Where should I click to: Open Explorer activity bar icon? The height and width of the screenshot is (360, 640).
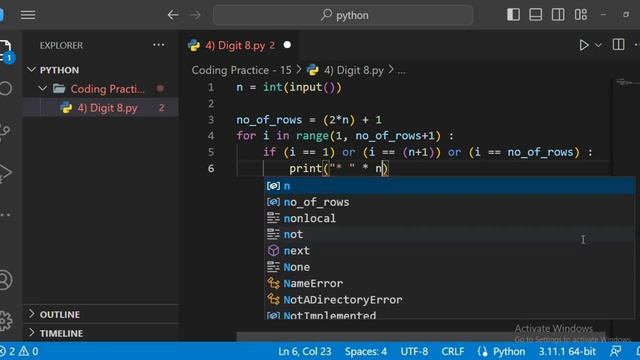pyautogui.click(x=6, y=51)
